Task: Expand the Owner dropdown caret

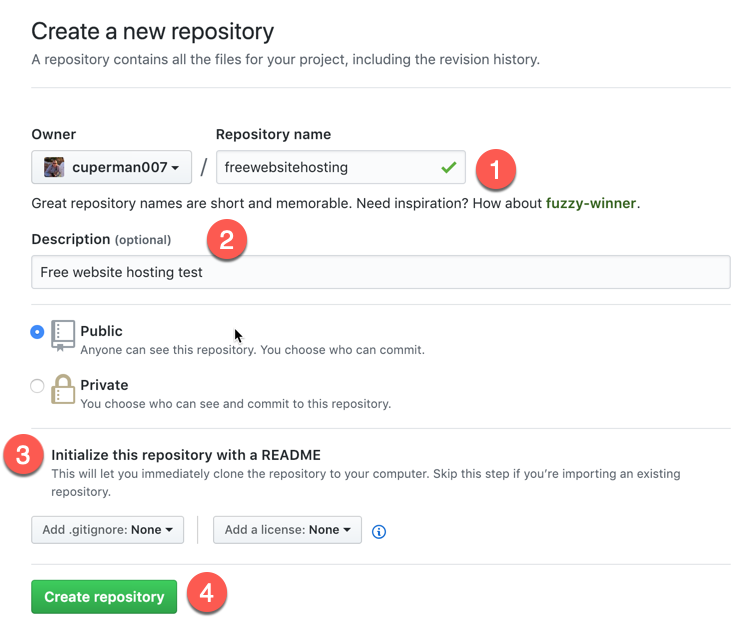Action: tap(176, 168)
